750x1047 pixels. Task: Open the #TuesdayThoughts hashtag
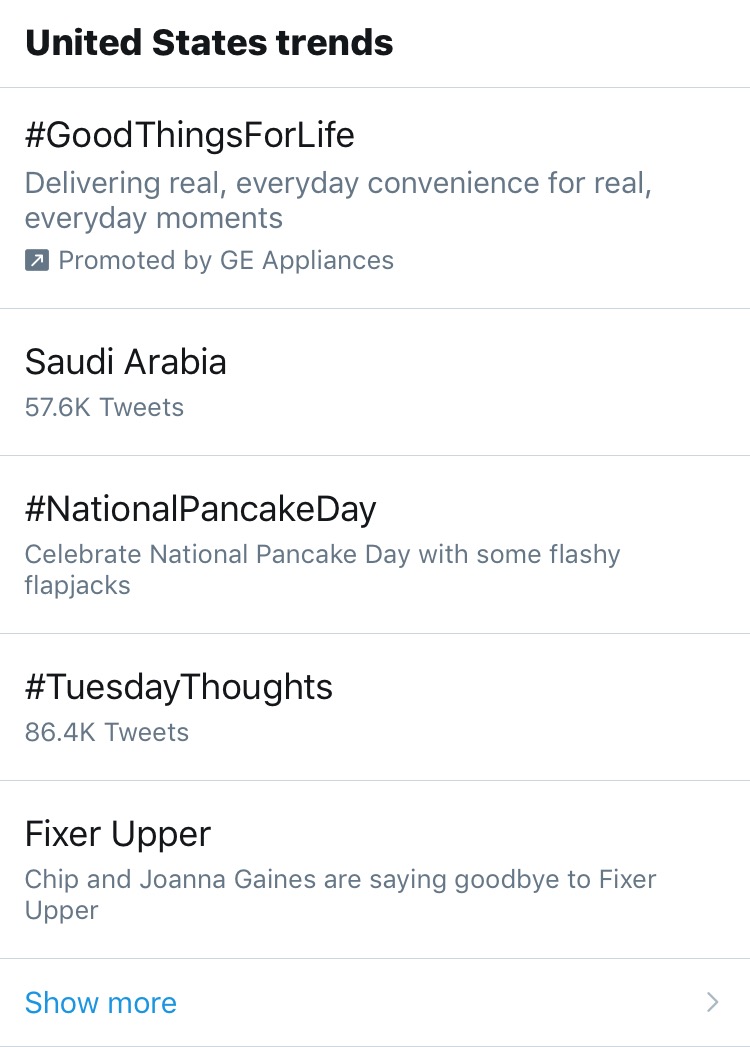(x=178, y=687)
